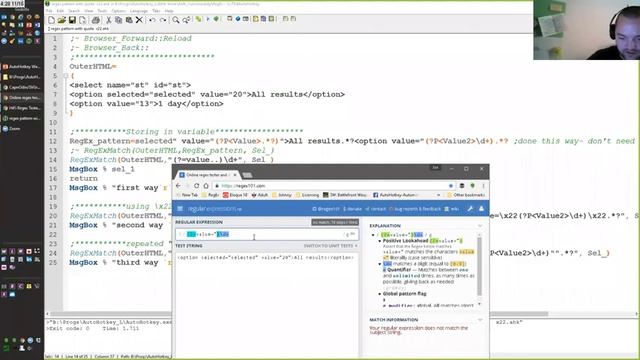Click the New file icon in editor toolbar
This screenshot has height=360, width=640.
[x=51, y=20]
